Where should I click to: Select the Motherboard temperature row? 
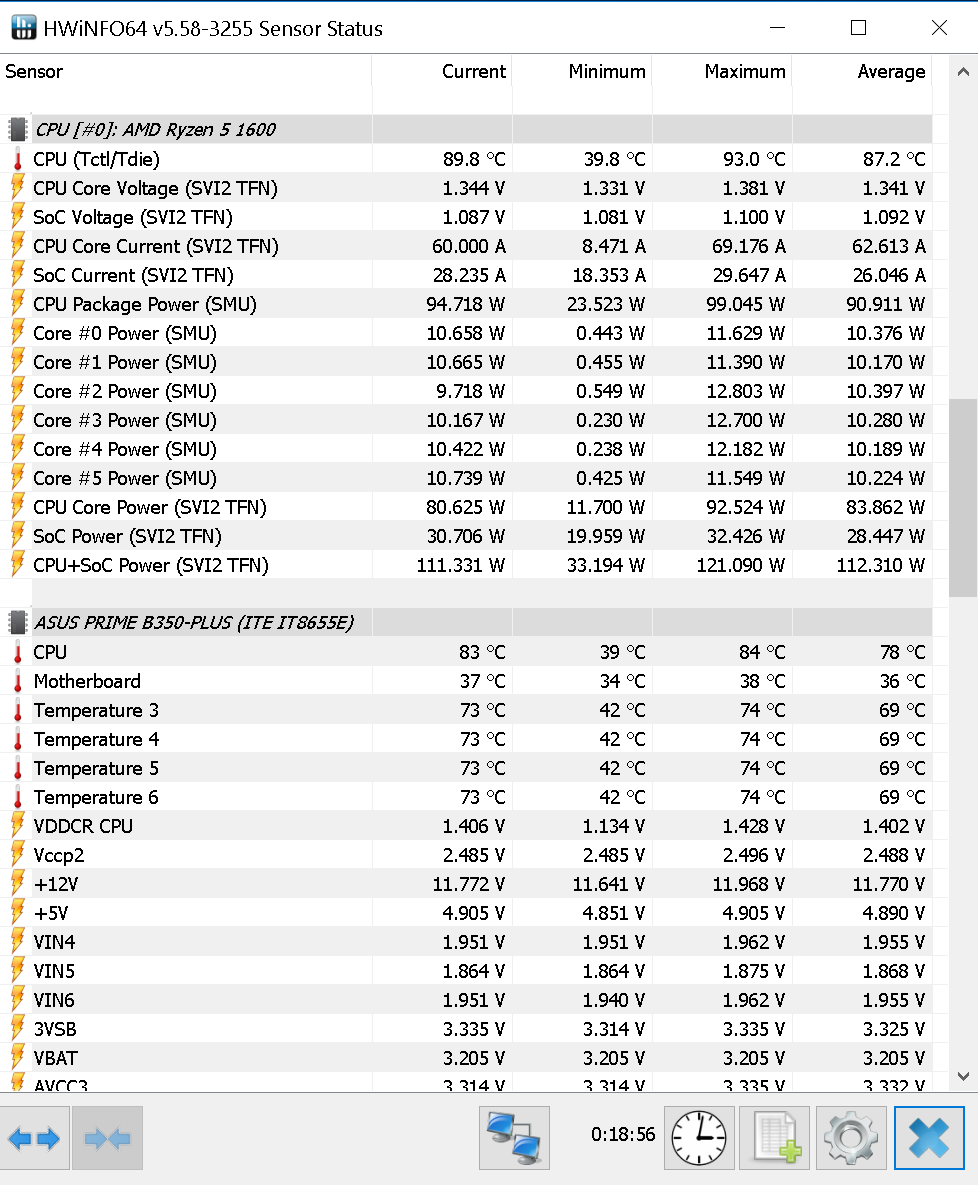(466, 681)
